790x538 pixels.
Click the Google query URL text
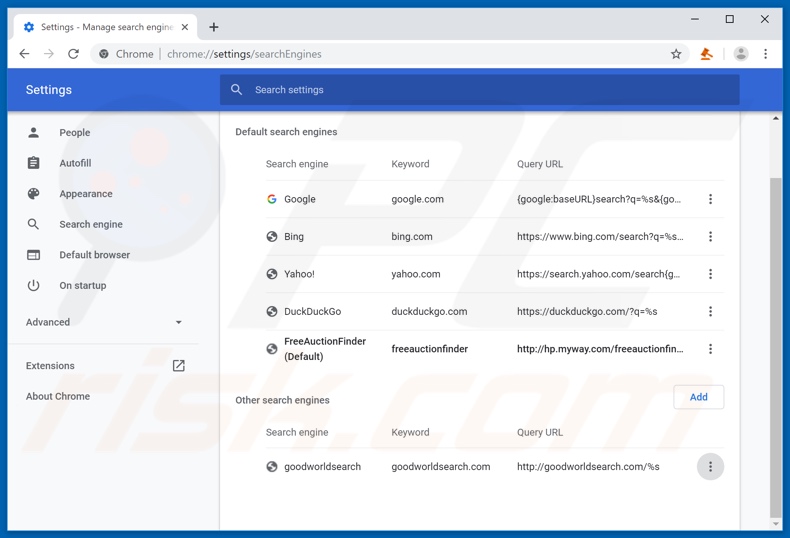[x=599, y=199]
